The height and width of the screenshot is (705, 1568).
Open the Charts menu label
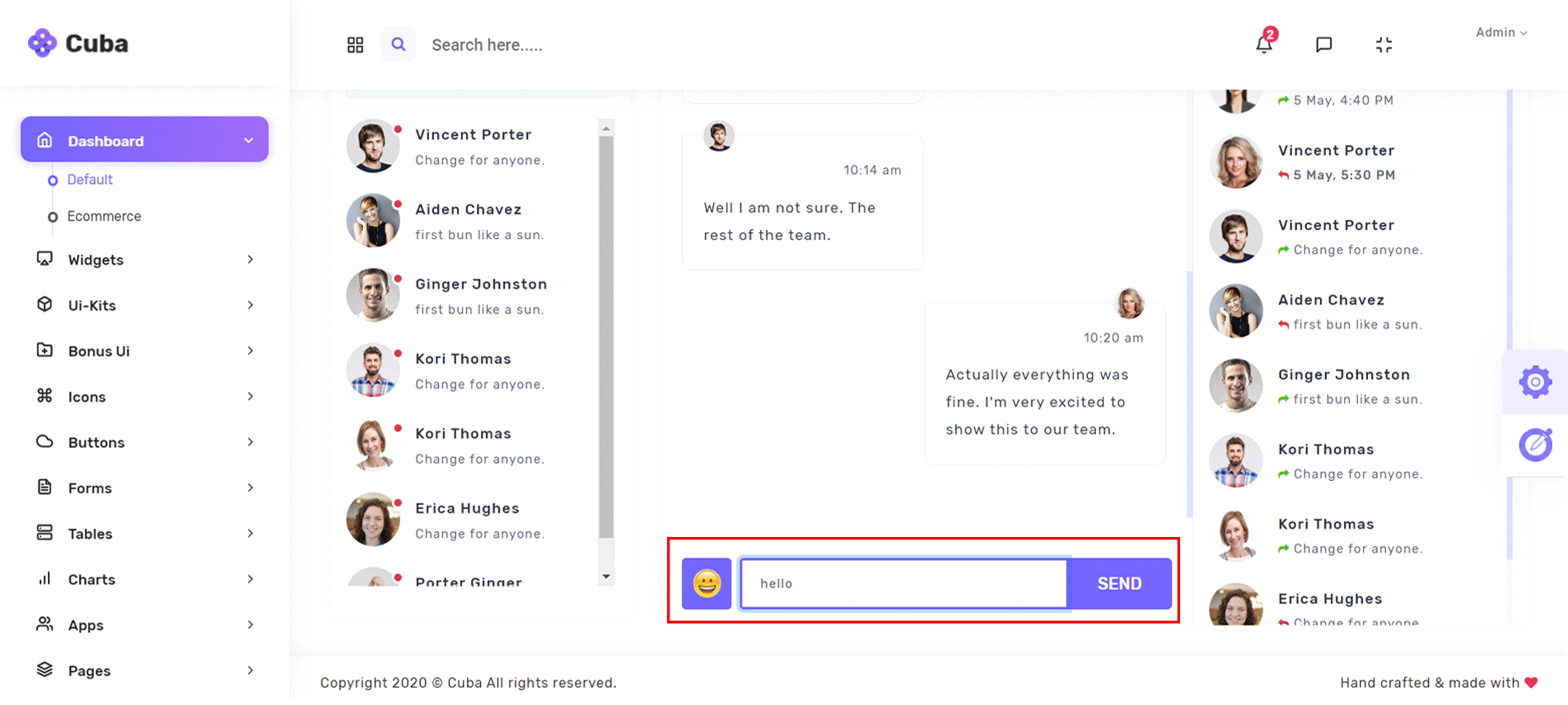[91, 580]
